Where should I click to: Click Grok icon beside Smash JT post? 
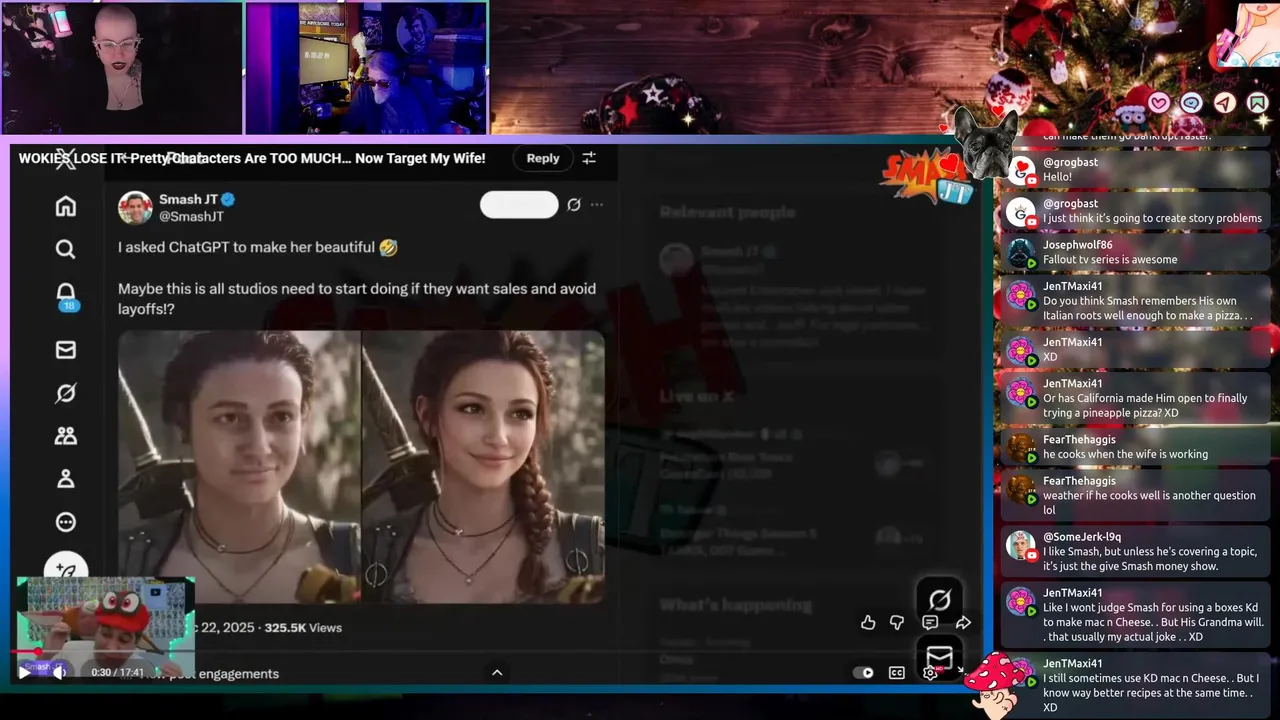pos(574,205)
